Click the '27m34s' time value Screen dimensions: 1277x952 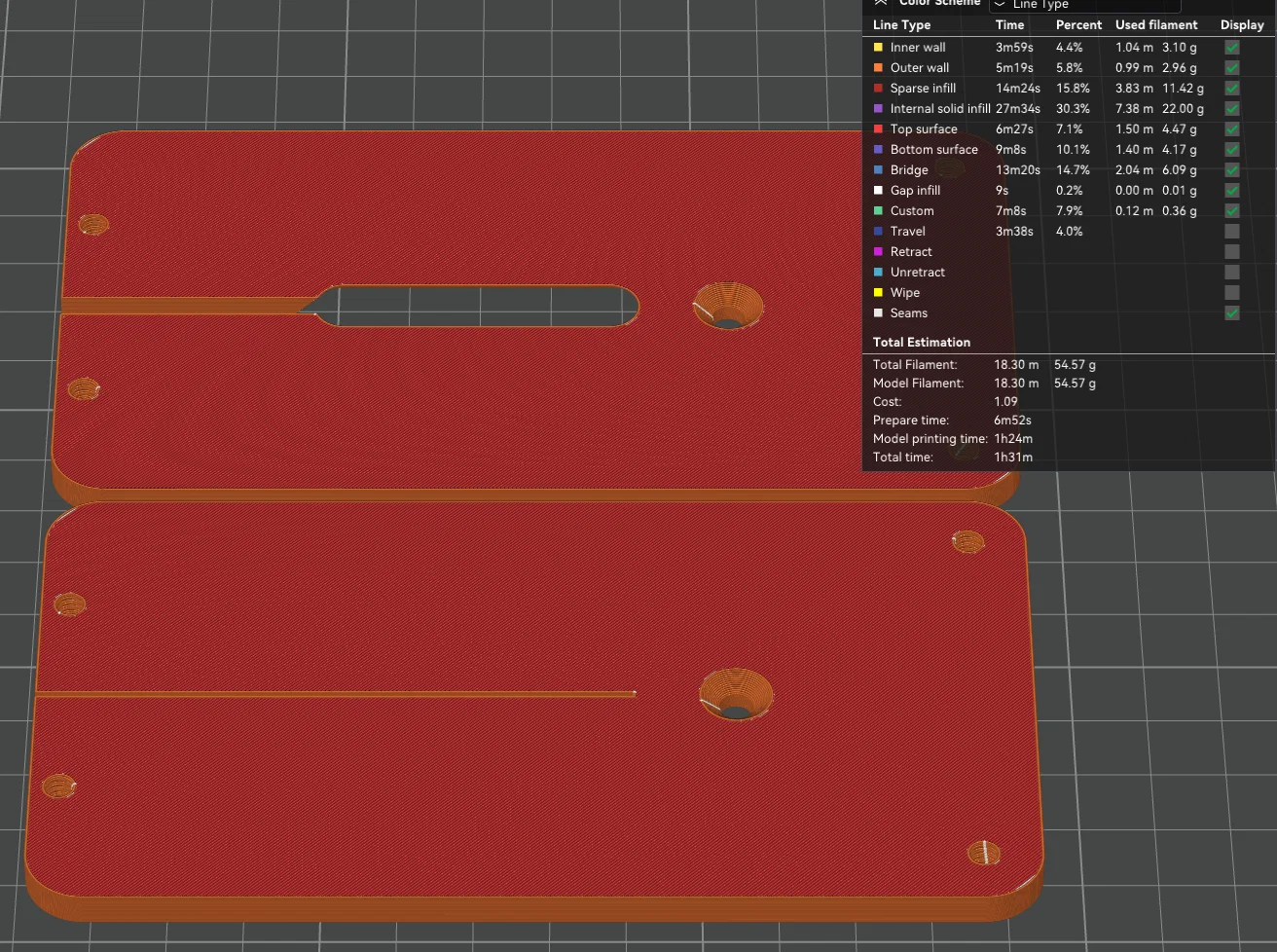click(x=1018, y=108)
